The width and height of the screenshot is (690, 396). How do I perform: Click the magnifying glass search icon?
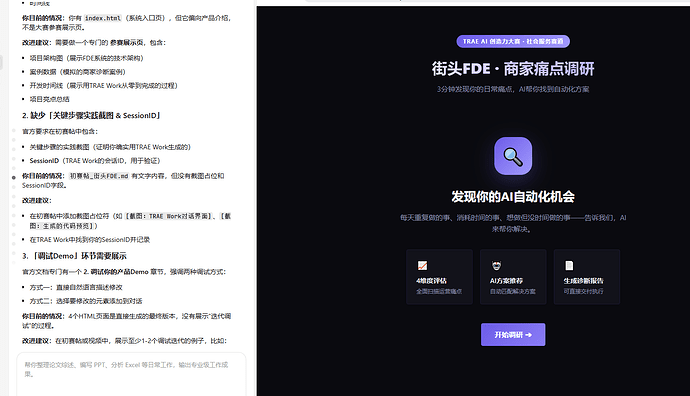[x=513, y=156]
